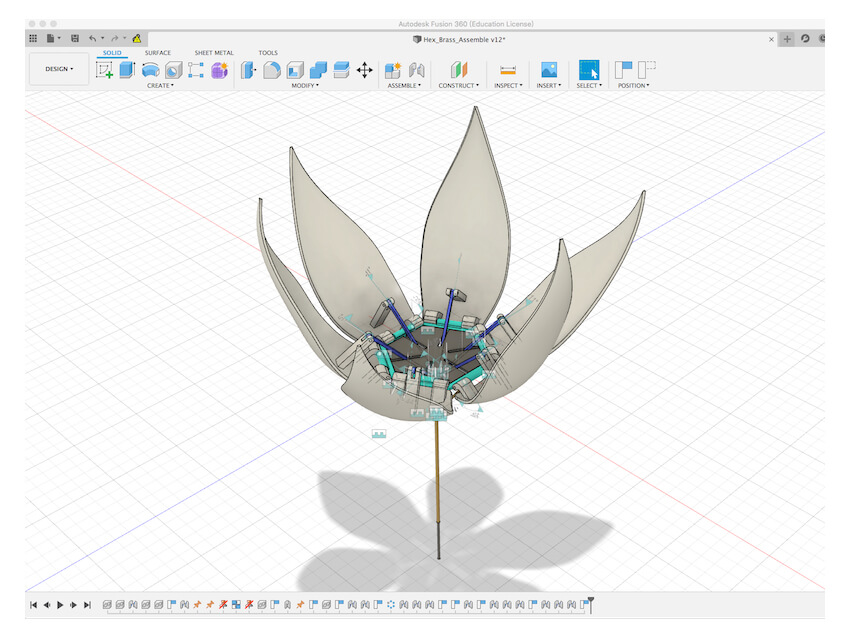Open the DESIGN workspace dropdown
Viewport: 850px width, 638px height.
[59, 69]
